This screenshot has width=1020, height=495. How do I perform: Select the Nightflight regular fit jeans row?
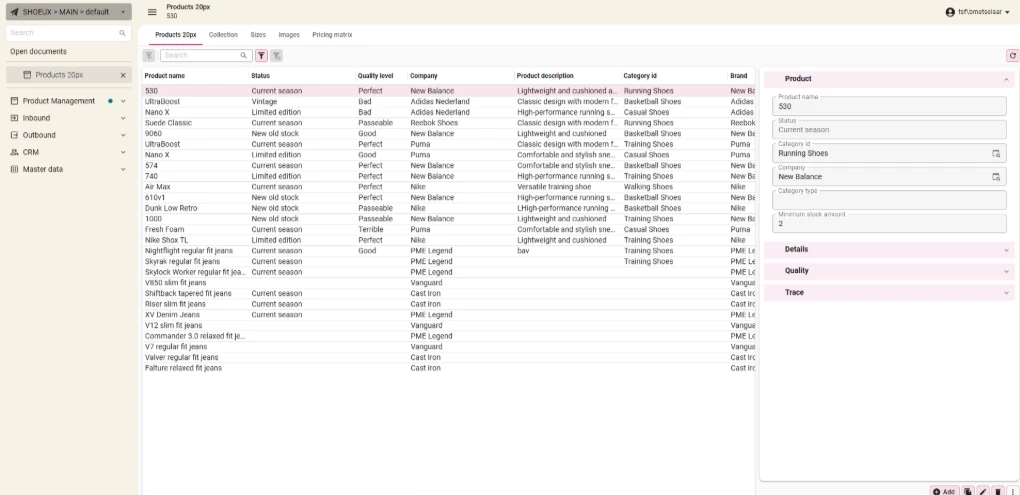pos(448,251)
